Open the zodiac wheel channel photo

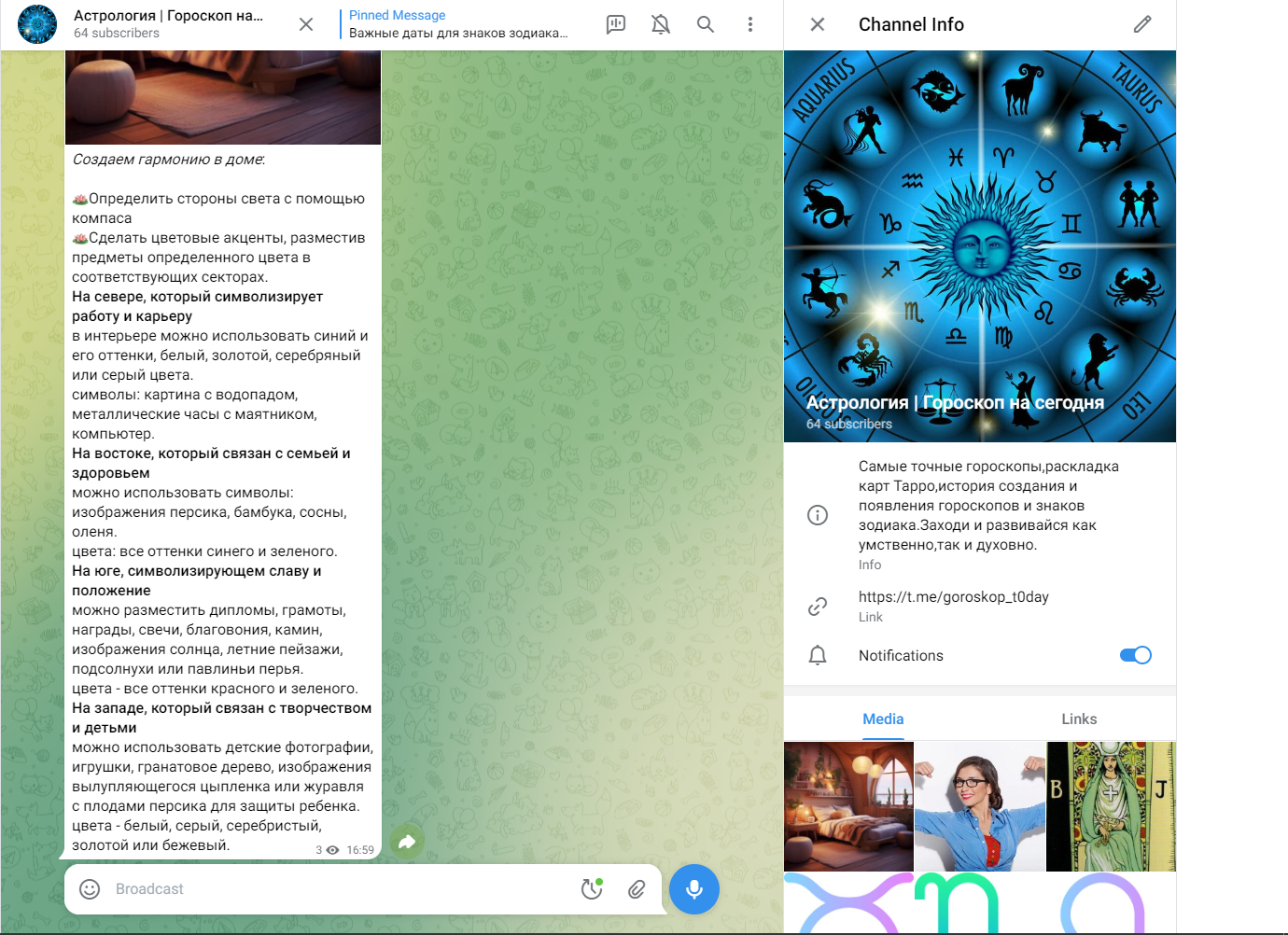click(980, 246)
